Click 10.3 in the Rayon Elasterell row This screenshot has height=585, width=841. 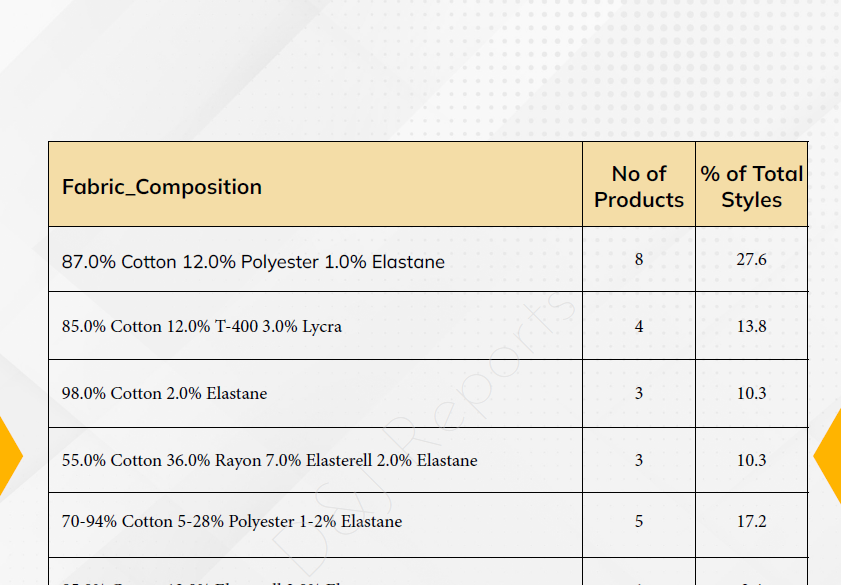(751, 460)
